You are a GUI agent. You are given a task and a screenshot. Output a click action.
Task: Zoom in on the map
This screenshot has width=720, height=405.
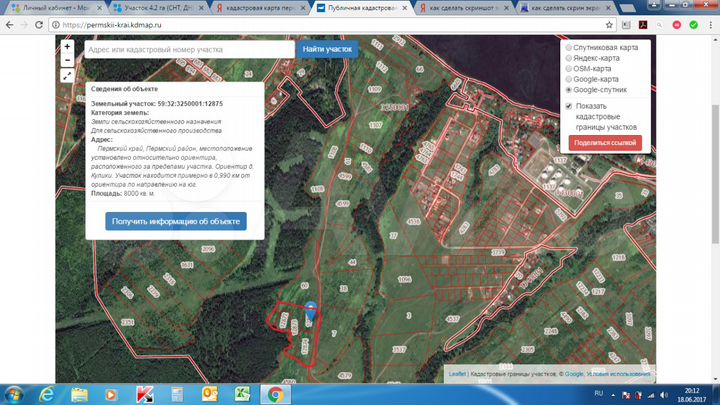point(67,46)
